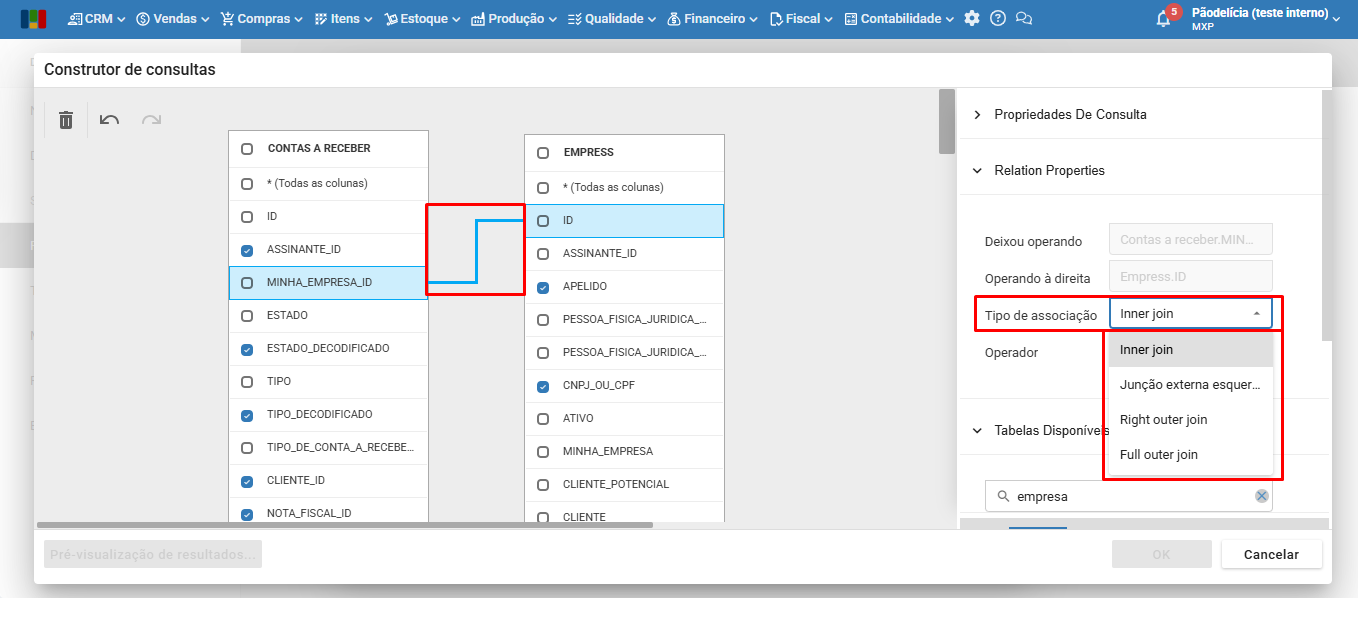The width and height of the screenshot is (1358, 630).
Task: Select the join line between tables
Action: [x=476, y=252]
